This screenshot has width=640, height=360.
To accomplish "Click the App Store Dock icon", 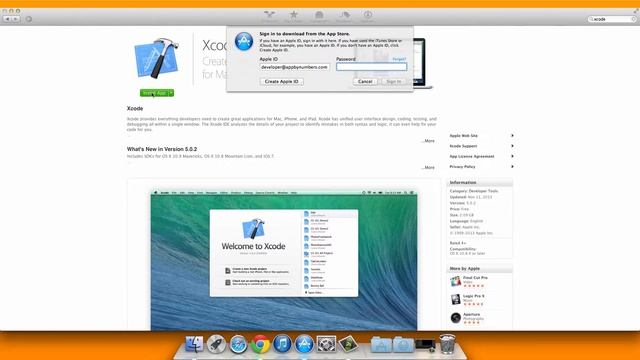I will tap(304, 344).
